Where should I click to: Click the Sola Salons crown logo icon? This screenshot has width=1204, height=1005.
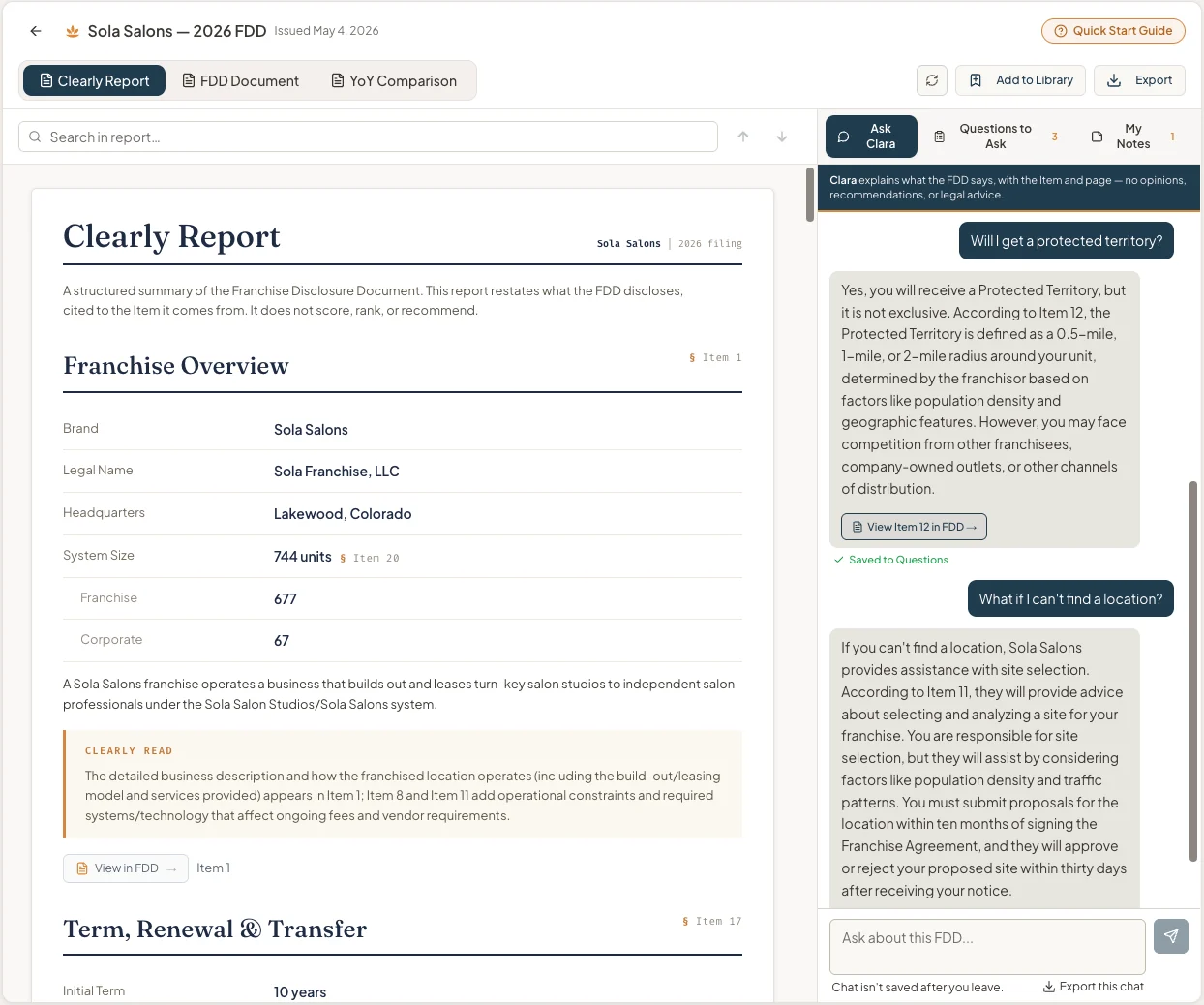click(73, 31)
